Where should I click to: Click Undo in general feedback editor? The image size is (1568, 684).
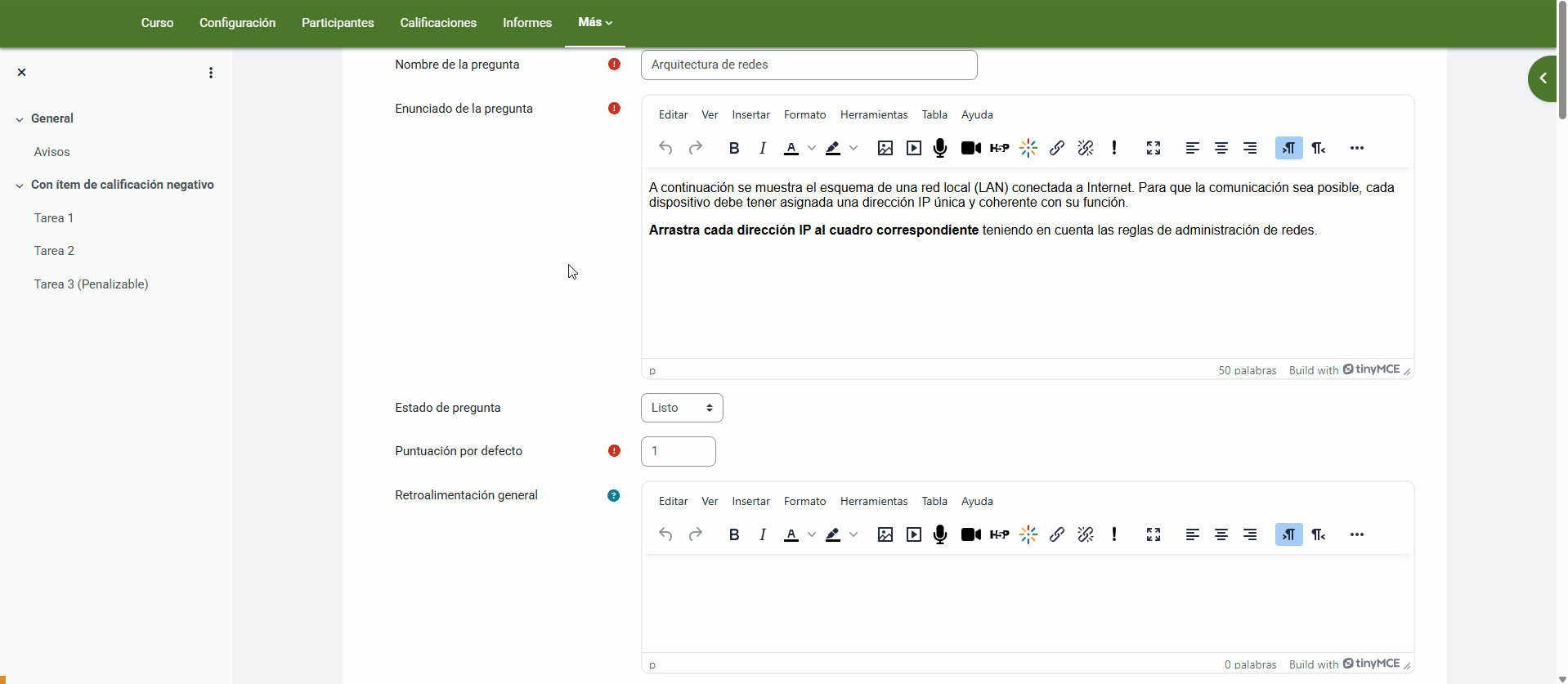(x=665, y=534)
